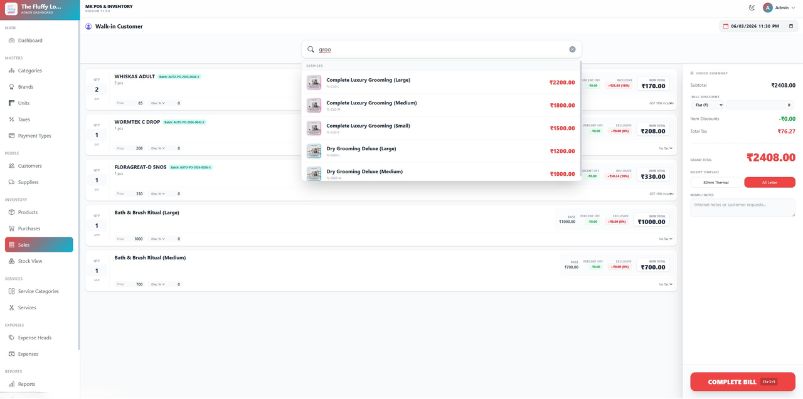The height and width of the screenshot is (399, 803).
Task: Click Complete Luxury Grooming (Large) thumbnail
Action: 314,82
